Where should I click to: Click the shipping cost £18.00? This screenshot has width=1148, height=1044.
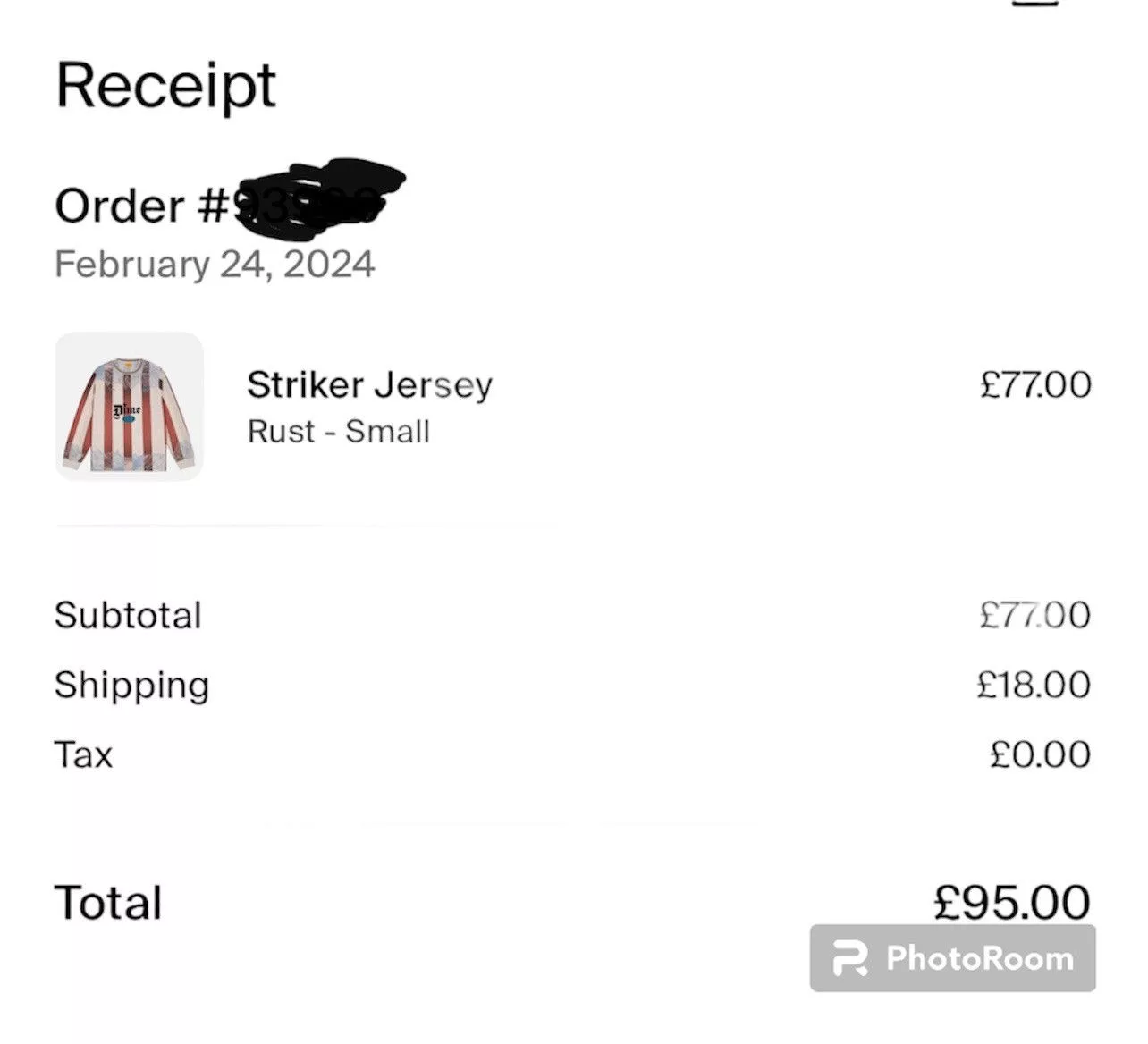1034,685
